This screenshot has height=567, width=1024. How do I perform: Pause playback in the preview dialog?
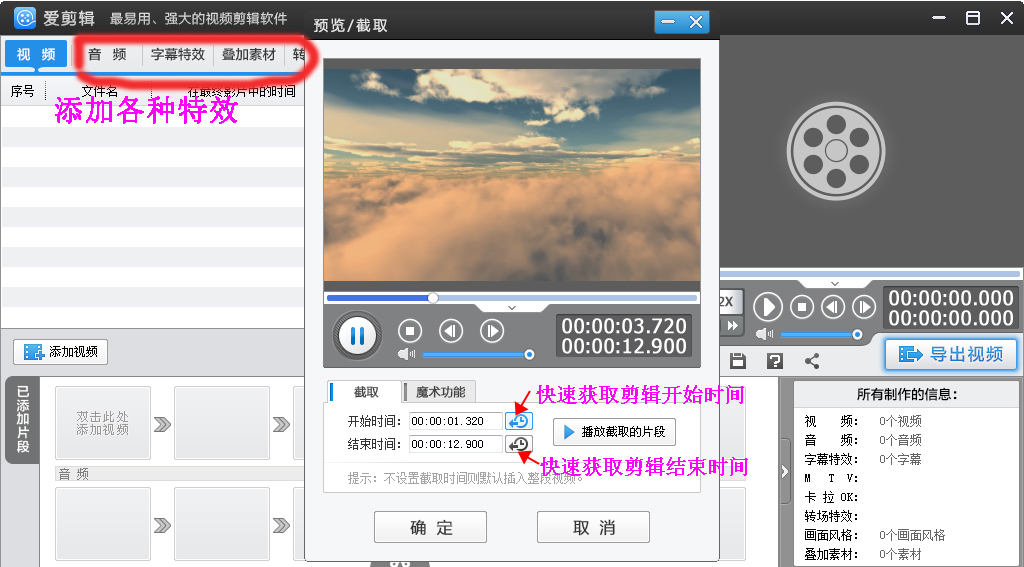357,335
